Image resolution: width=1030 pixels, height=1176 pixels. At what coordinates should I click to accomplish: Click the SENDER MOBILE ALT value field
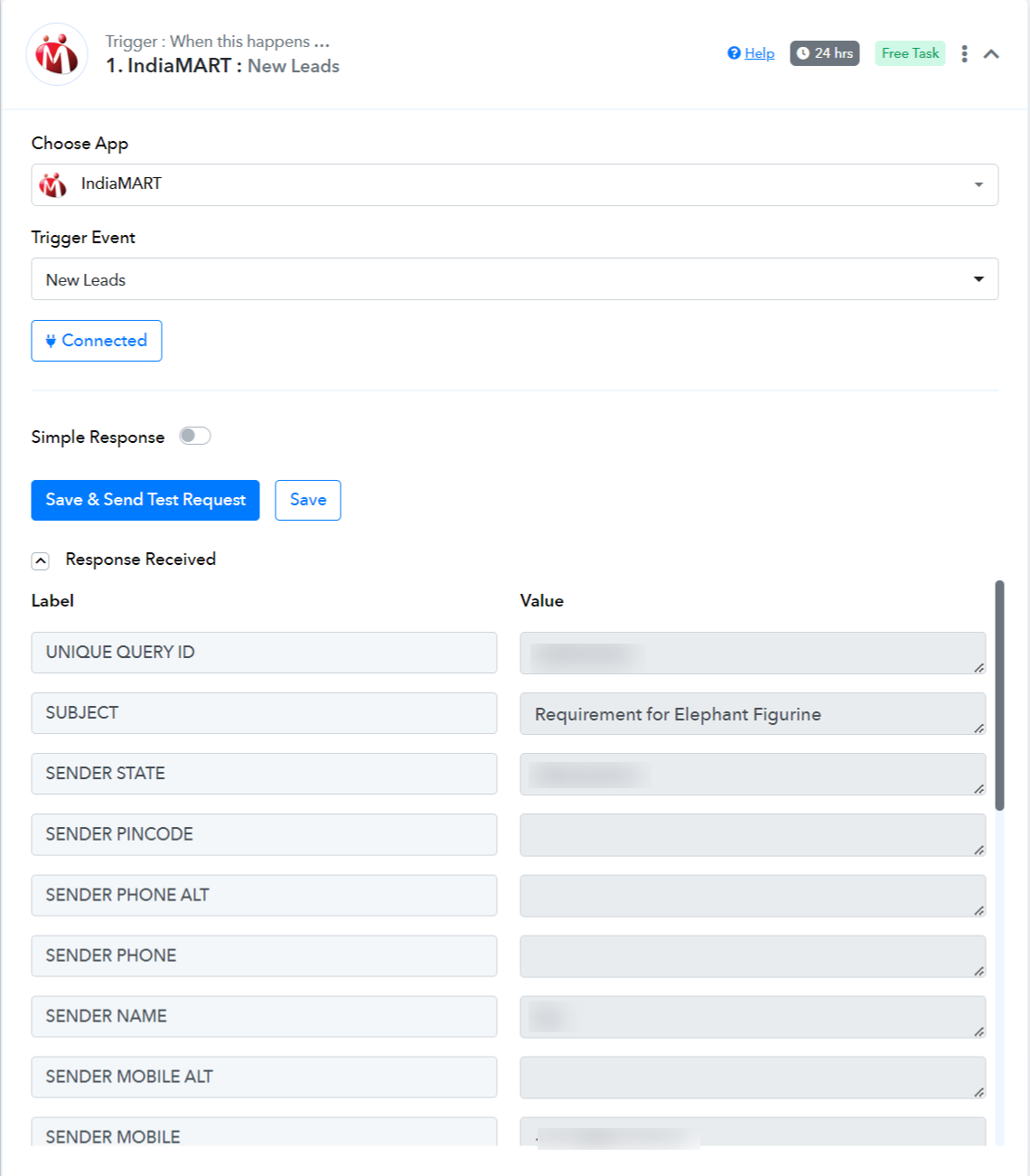pos(753,1077)
